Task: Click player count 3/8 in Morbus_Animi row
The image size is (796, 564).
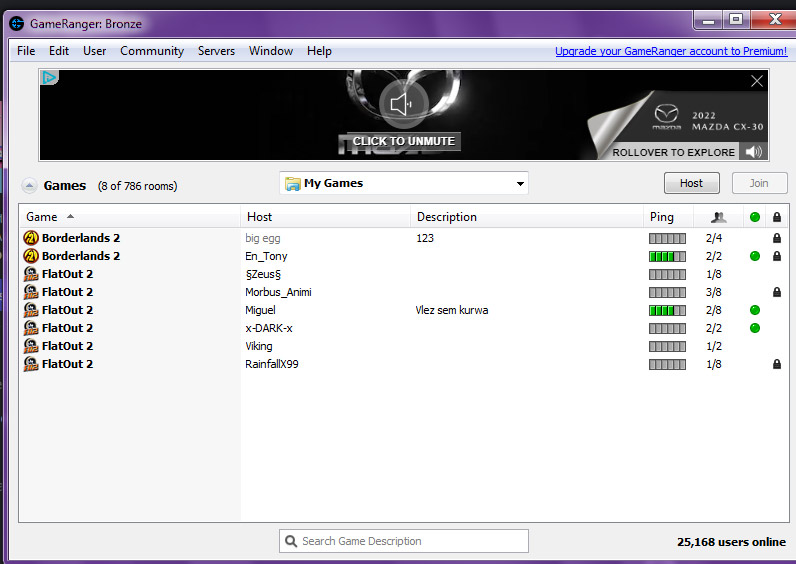Action: (x=713, y=292)
